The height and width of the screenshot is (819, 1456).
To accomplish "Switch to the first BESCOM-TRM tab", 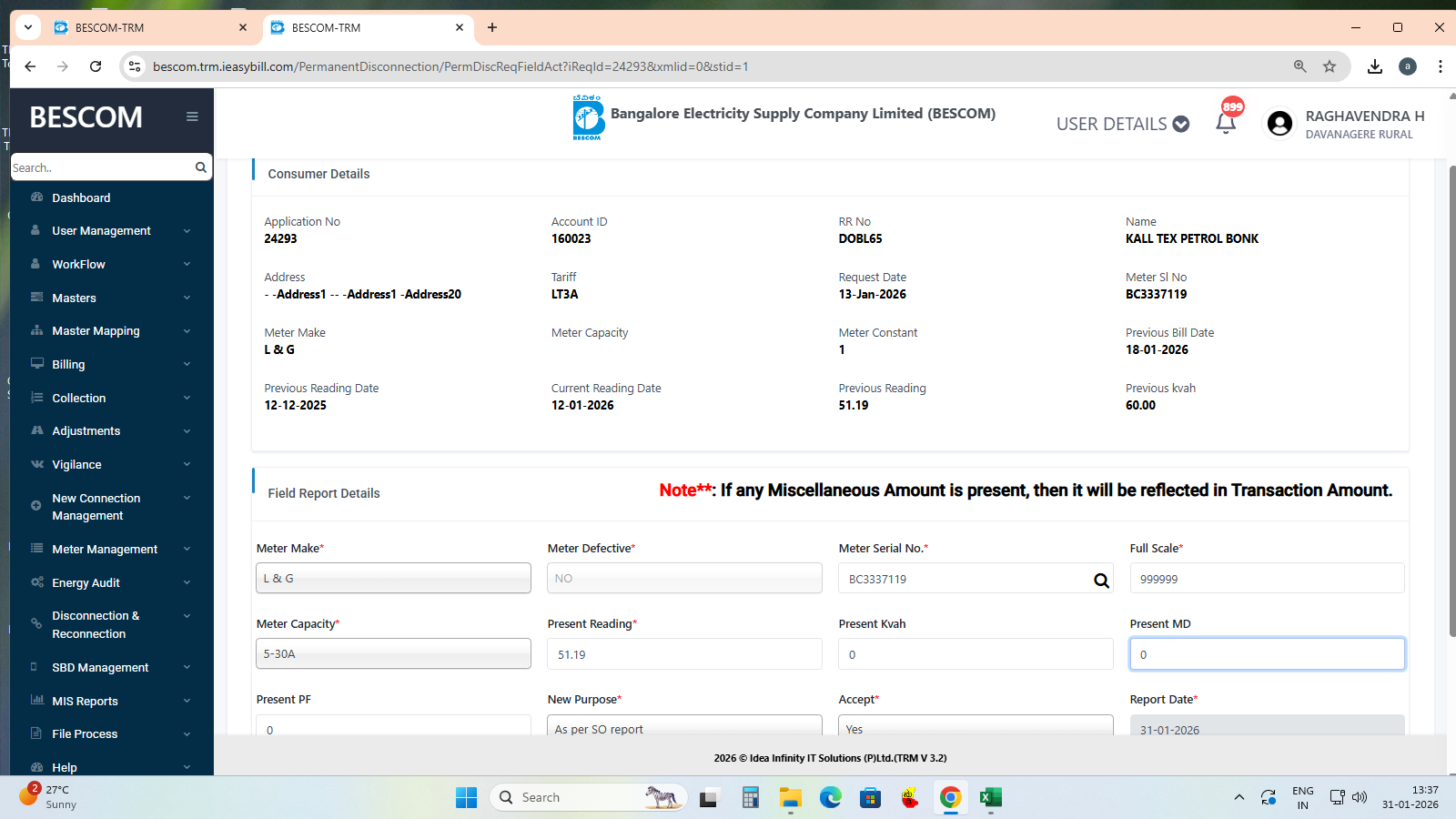I will 146,28.
